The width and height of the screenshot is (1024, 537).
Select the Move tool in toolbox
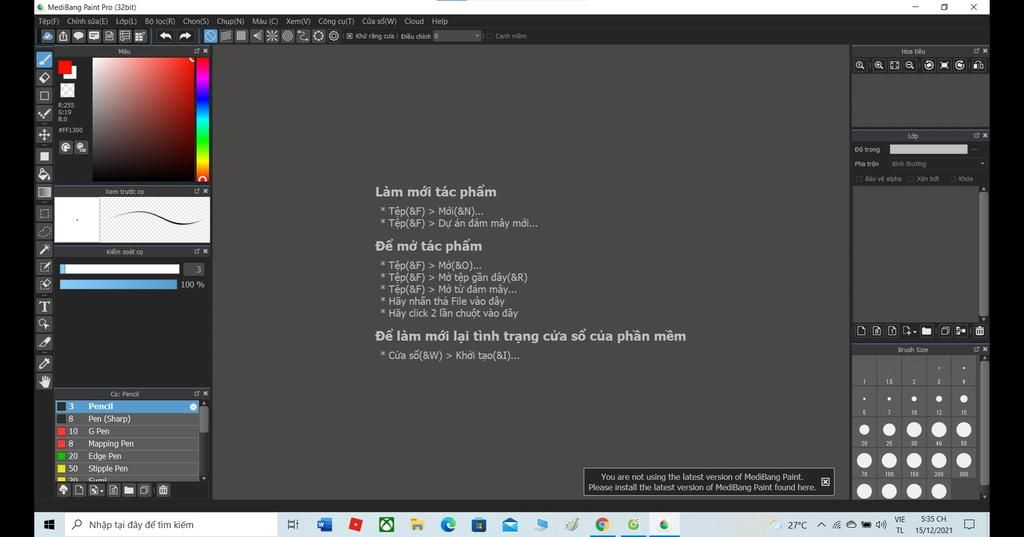(x=44, y=135)
